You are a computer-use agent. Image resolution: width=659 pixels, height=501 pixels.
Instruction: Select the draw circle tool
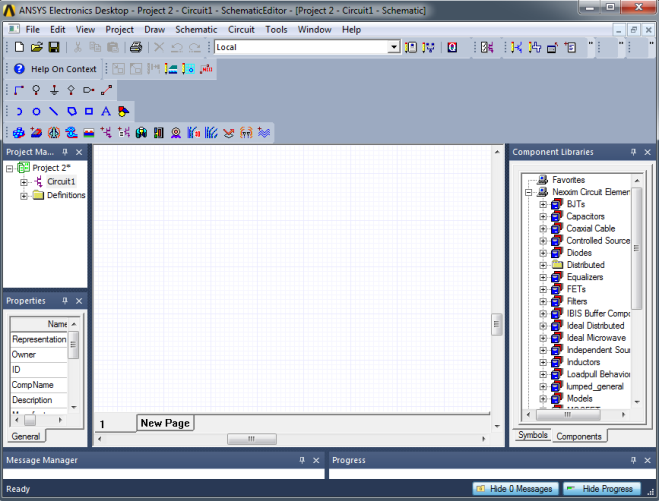(37, 111)
